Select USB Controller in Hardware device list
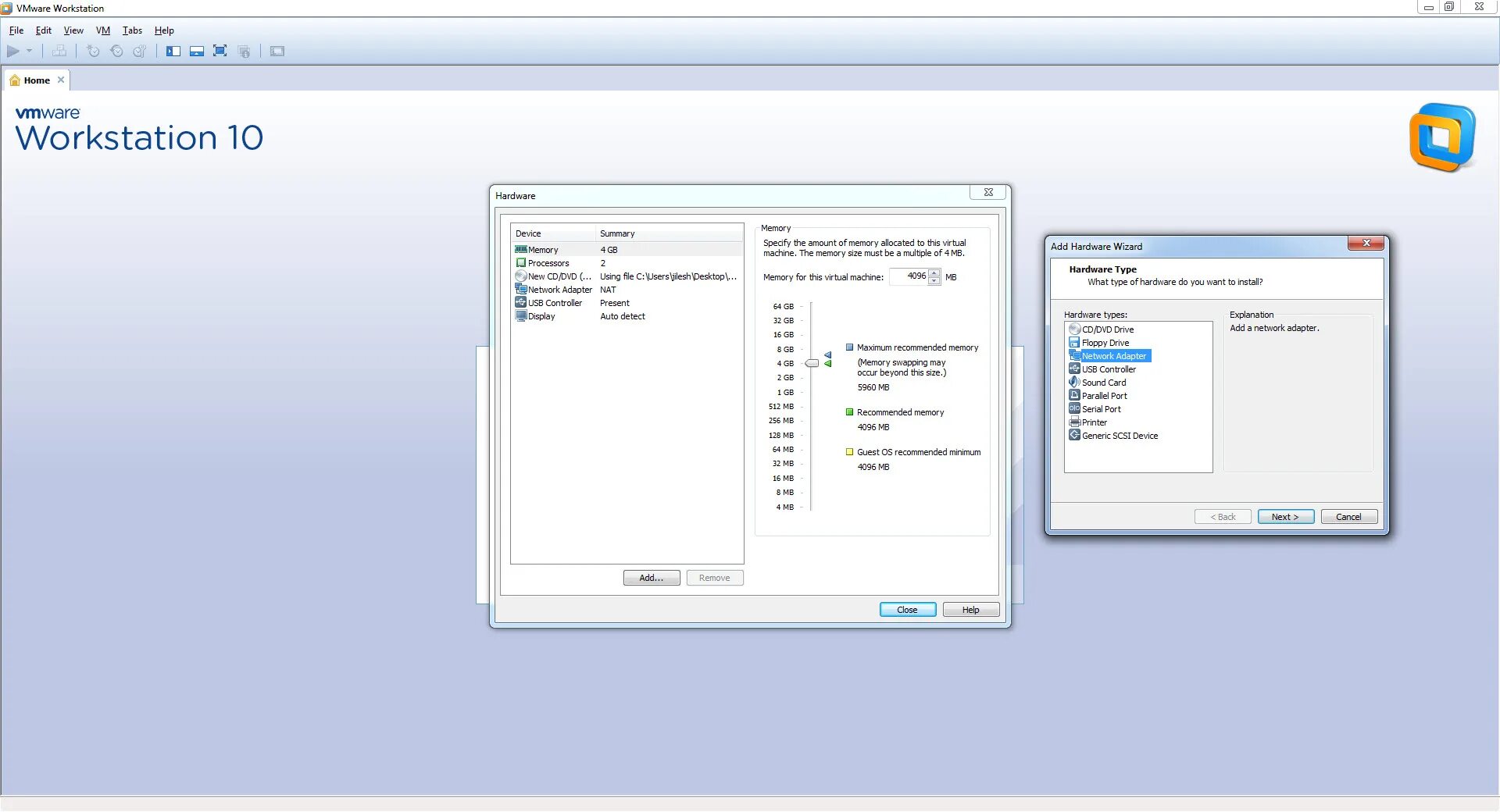The height and width of the screenshot is (812, 1500). coord(627,303)
